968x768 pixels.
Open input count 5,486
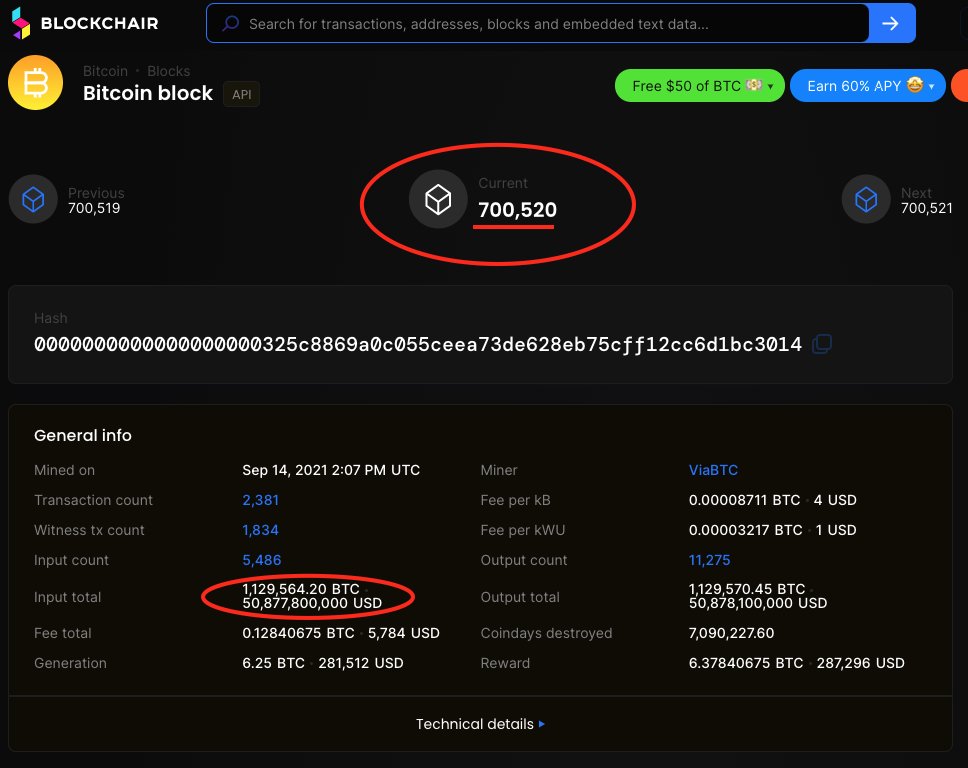262,560
